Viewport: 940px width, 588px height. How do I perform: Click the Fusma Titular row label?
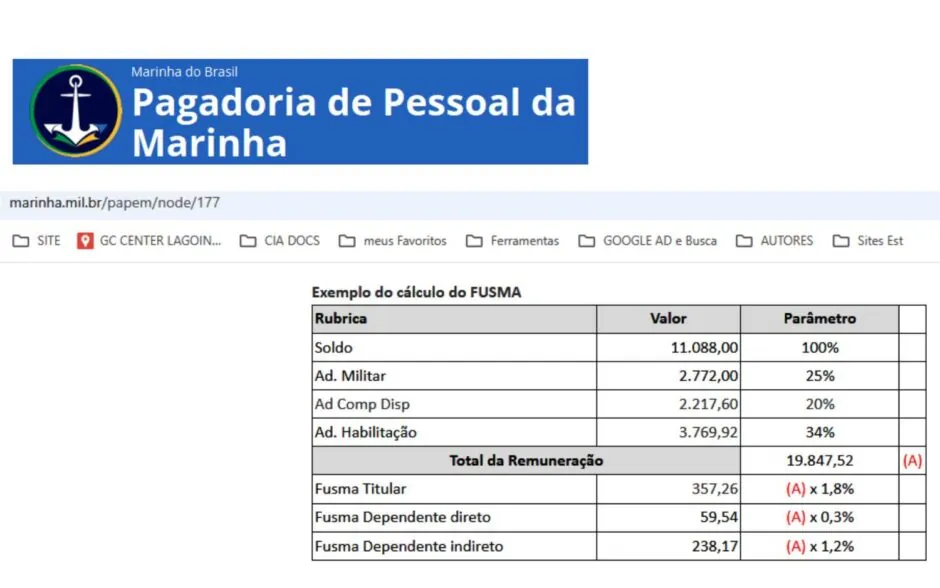(x=360, y=489)
